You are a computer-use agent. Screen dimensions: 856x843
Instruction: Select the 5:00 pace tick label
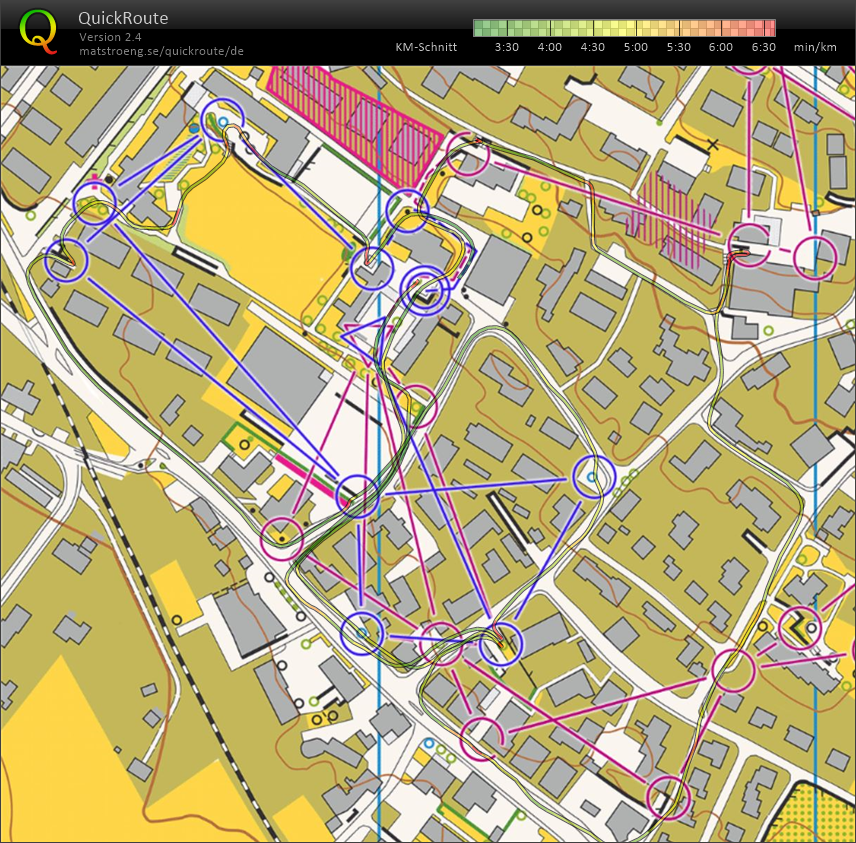635,47
